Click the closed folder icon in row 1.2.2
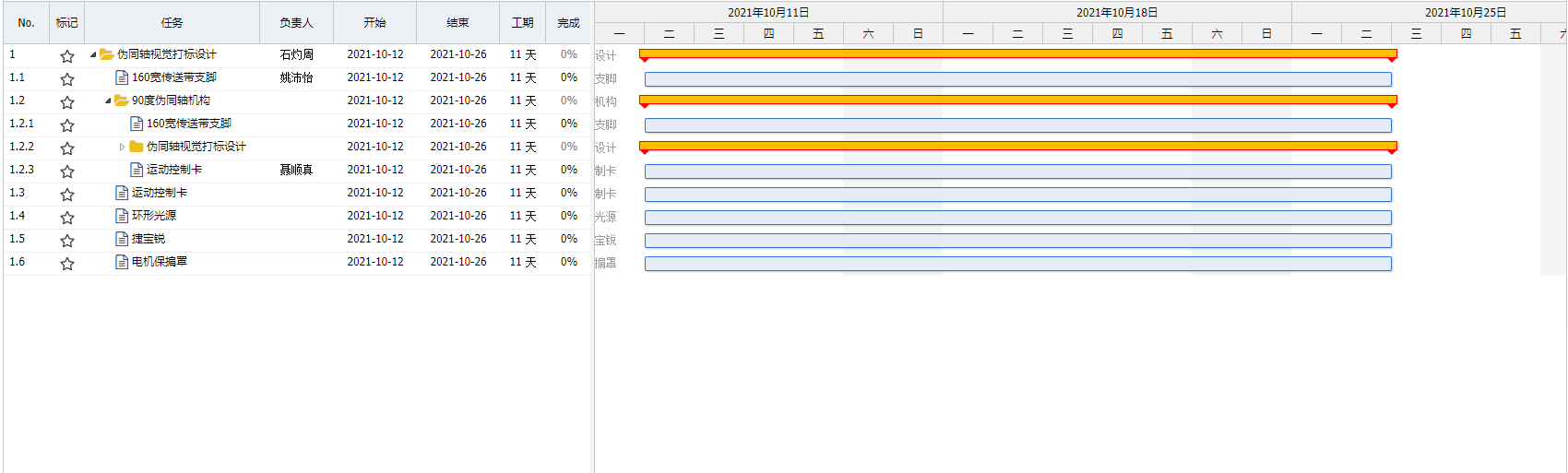 tap(137, 147)
